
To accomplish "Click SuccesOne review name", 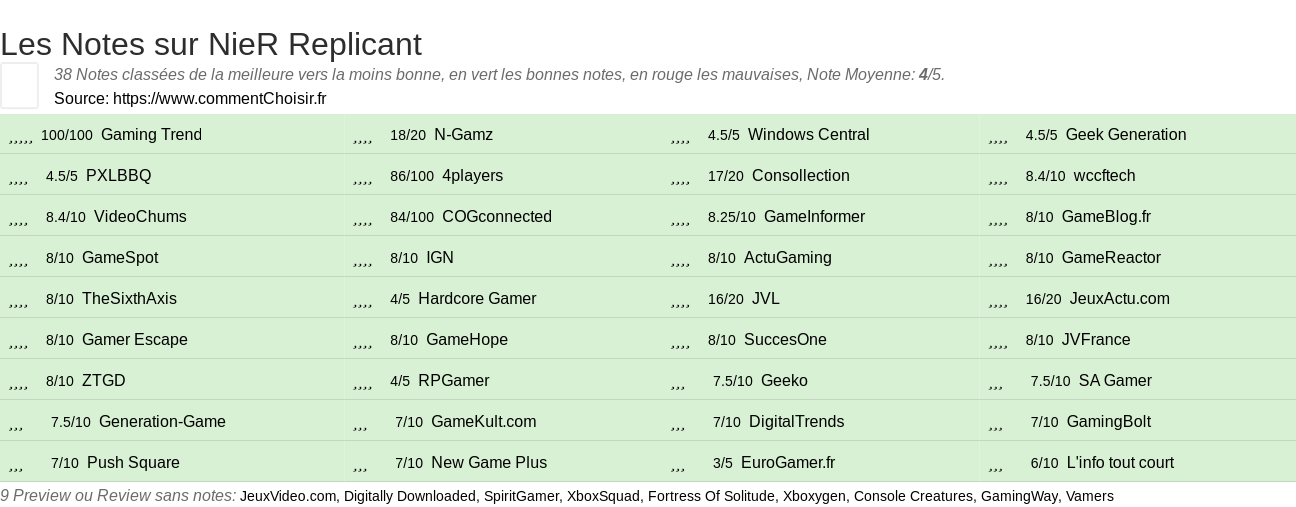I will pyautogui.click(x=785, y=340).
